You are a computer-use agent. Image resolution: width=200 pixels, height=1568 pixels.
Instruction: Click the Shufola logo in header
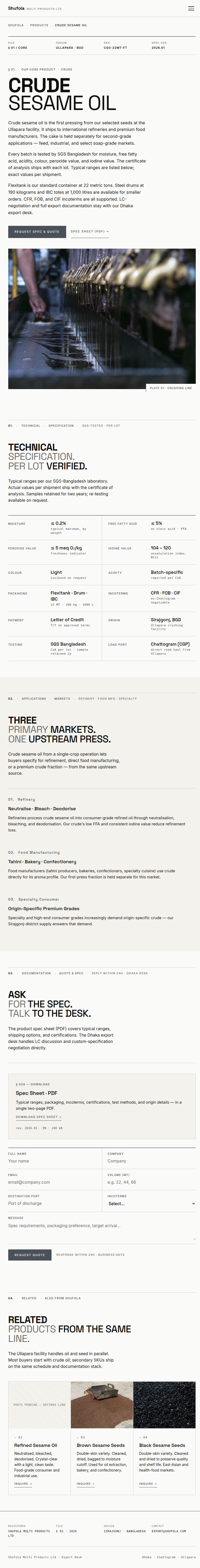(x=16, y=8)
